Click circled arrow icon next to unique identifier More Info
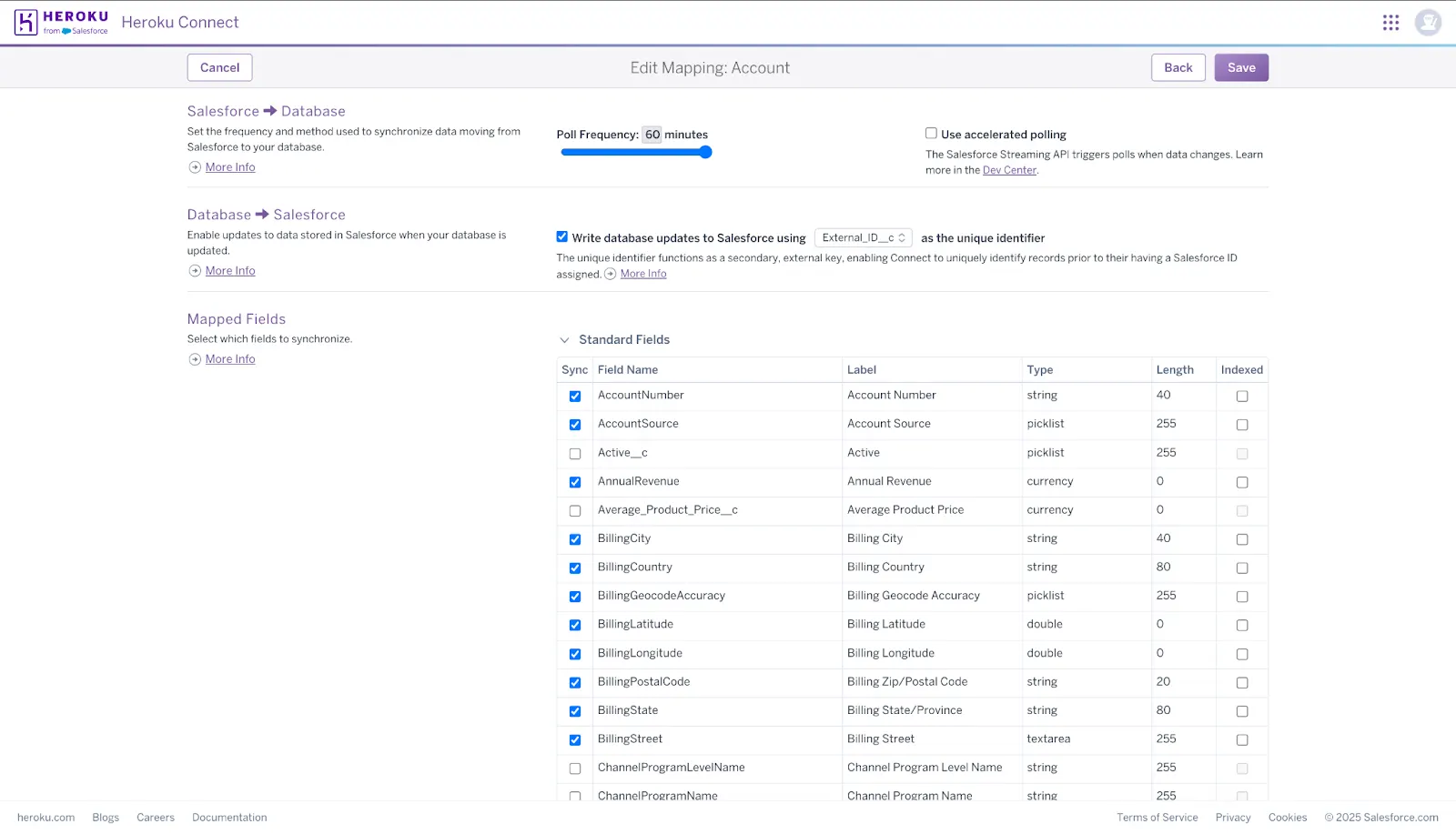This screenshot has height=834, width=1456. point(611,274)
